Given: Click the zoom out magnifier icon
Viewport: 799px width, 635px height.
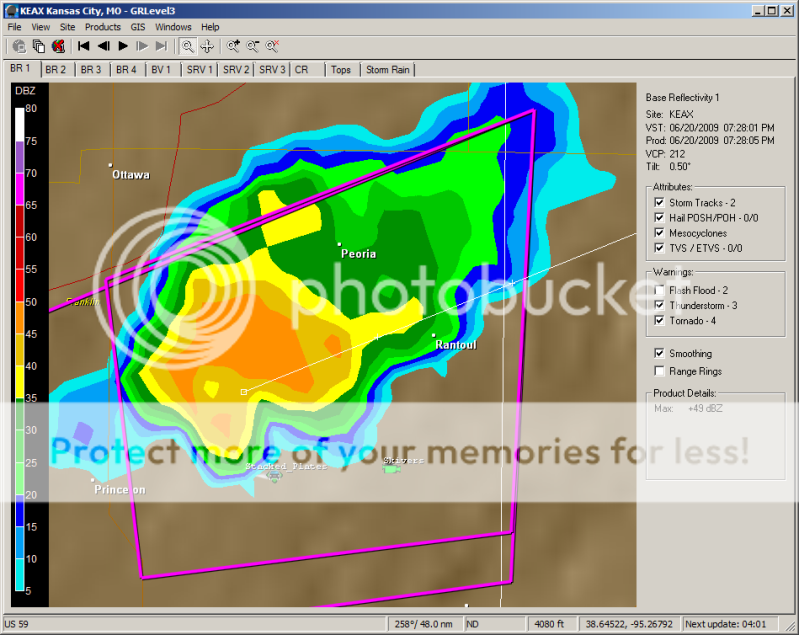Looking at the screenshot, I should tap(253, 46).
